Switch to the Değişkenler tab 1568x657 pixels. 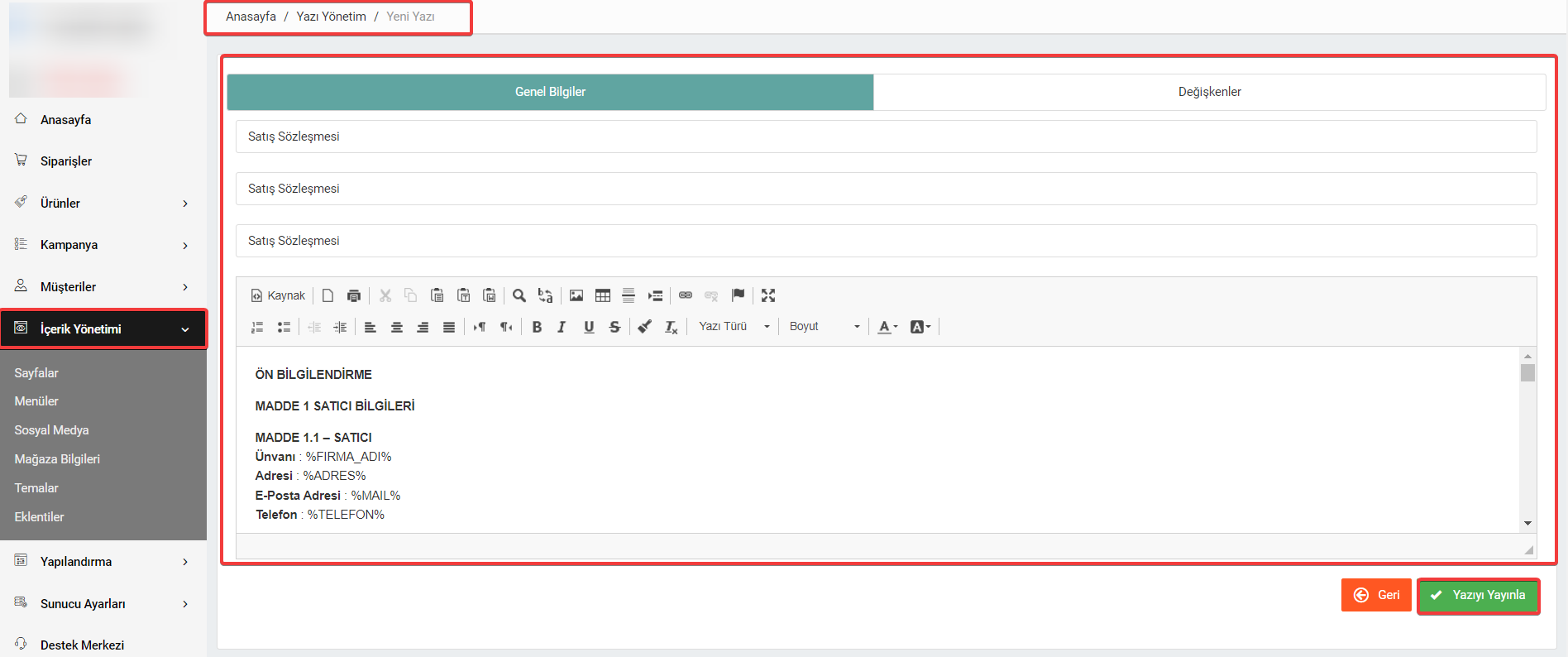[1209, 92]
